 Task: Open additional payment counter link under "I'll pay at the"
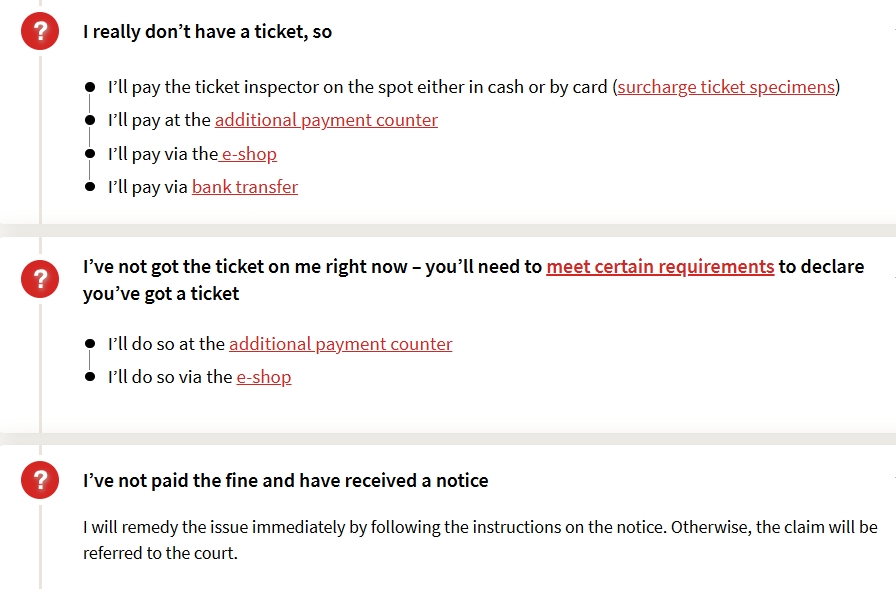click(x=326, y=120)
